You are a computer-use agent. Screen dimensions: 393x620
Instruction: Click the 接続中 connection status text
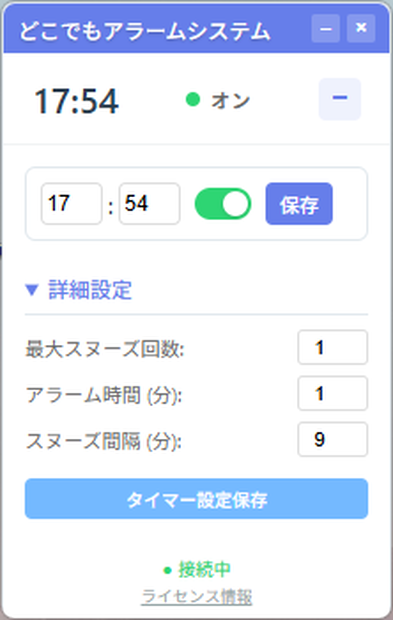pos(204,569)
